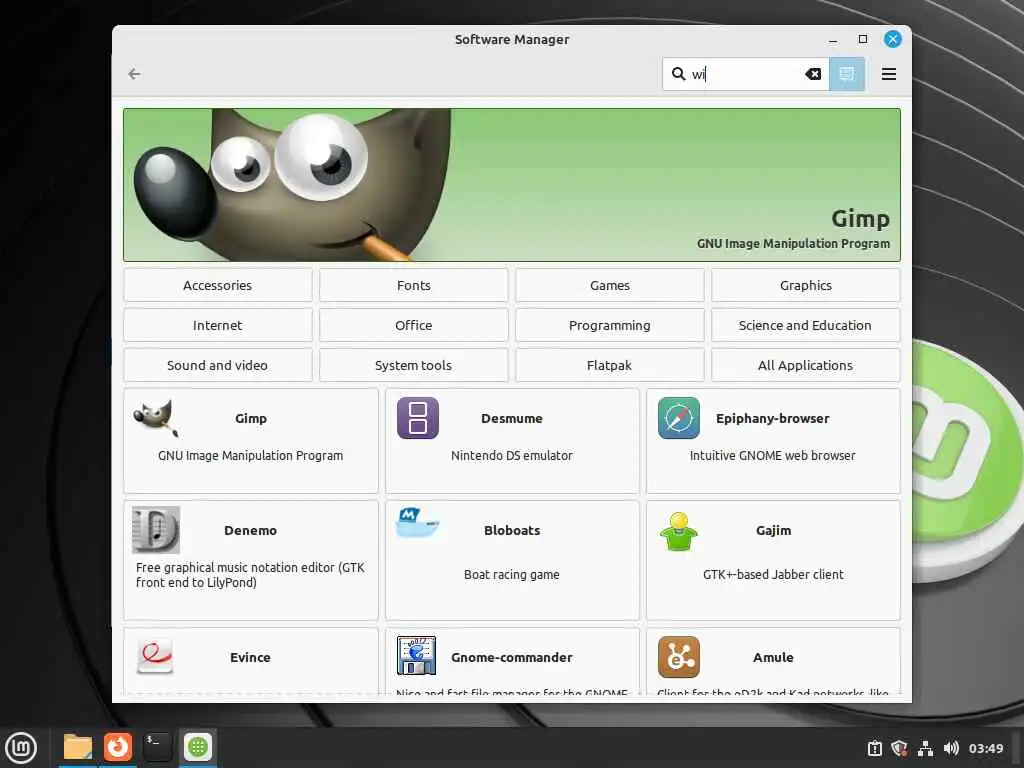Open the Accessories category
1024x768 pixels.
(x=217, y=285)
